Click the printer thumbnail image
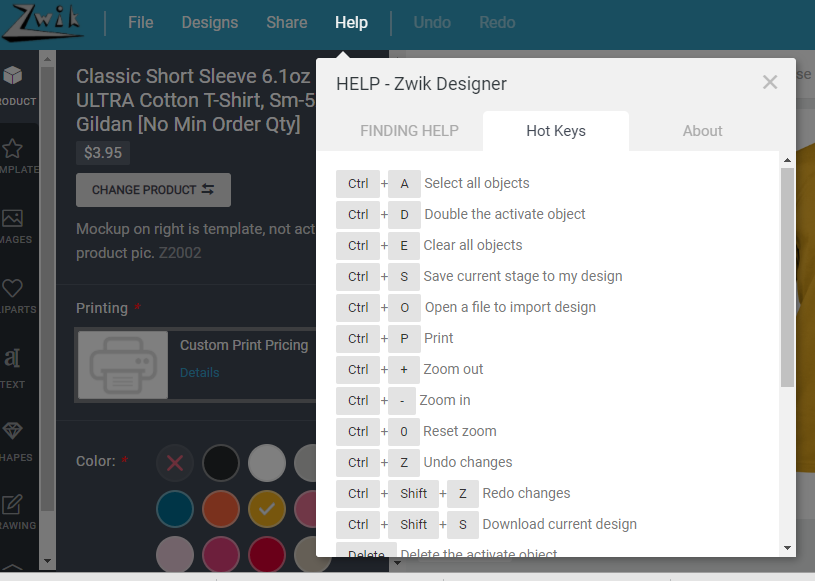This screenshot has width=815, height=581. point(123,365)
